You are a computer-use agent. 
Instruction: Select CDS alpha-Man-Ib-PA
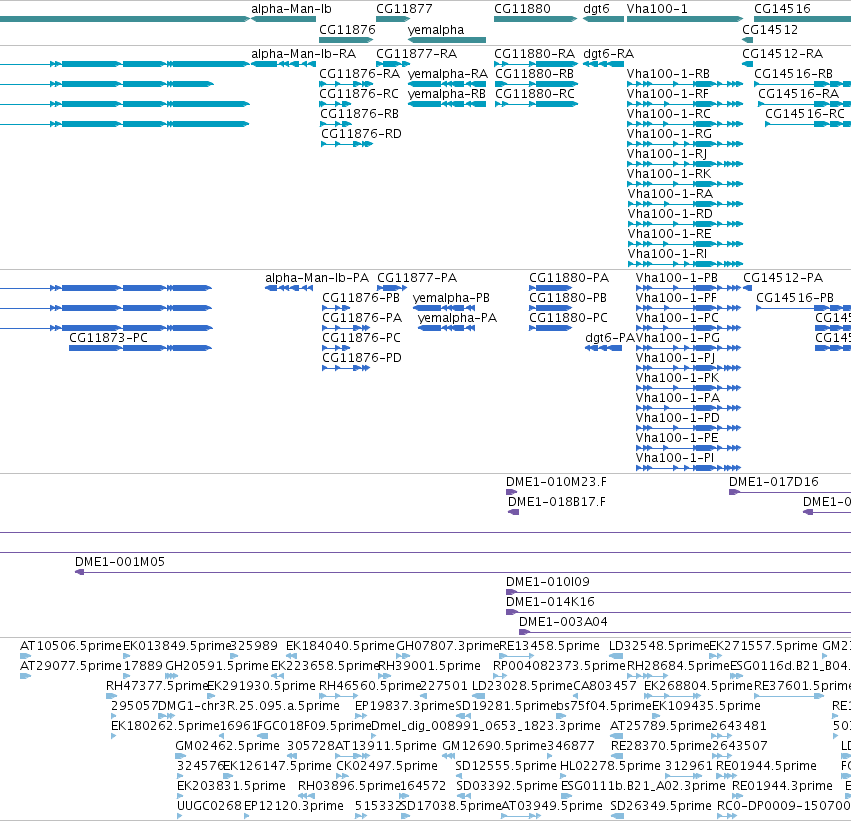[x=317, y=278]
